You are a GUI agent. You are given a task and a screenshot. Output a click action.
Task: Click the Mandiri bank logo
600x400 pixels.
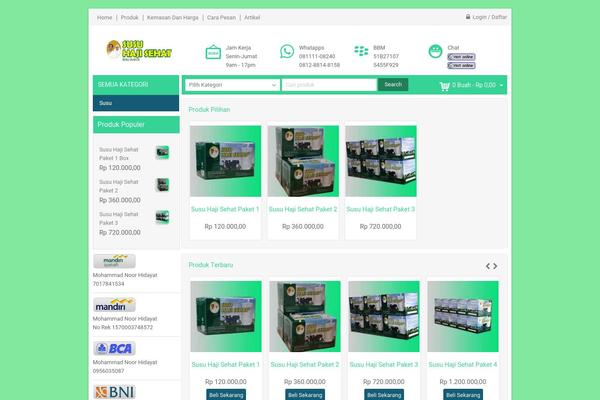[114, 305]
